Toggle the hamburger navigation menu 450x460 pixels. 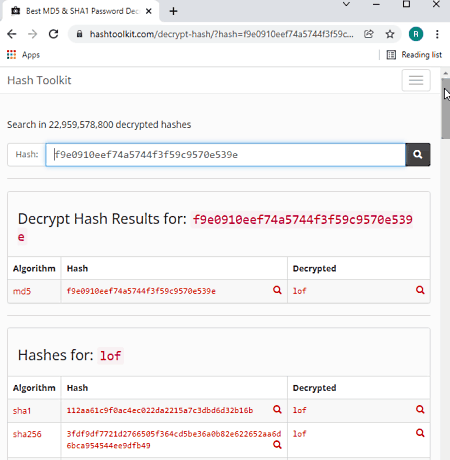(x=416, y=80)
